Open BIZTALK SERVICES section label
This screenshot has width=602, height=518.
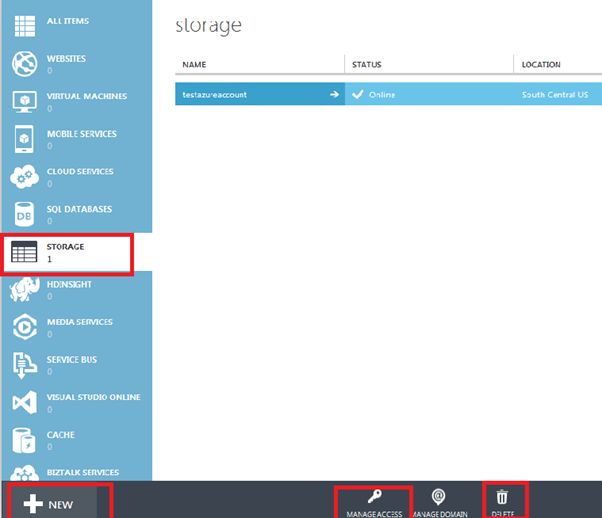coord(83,473)
